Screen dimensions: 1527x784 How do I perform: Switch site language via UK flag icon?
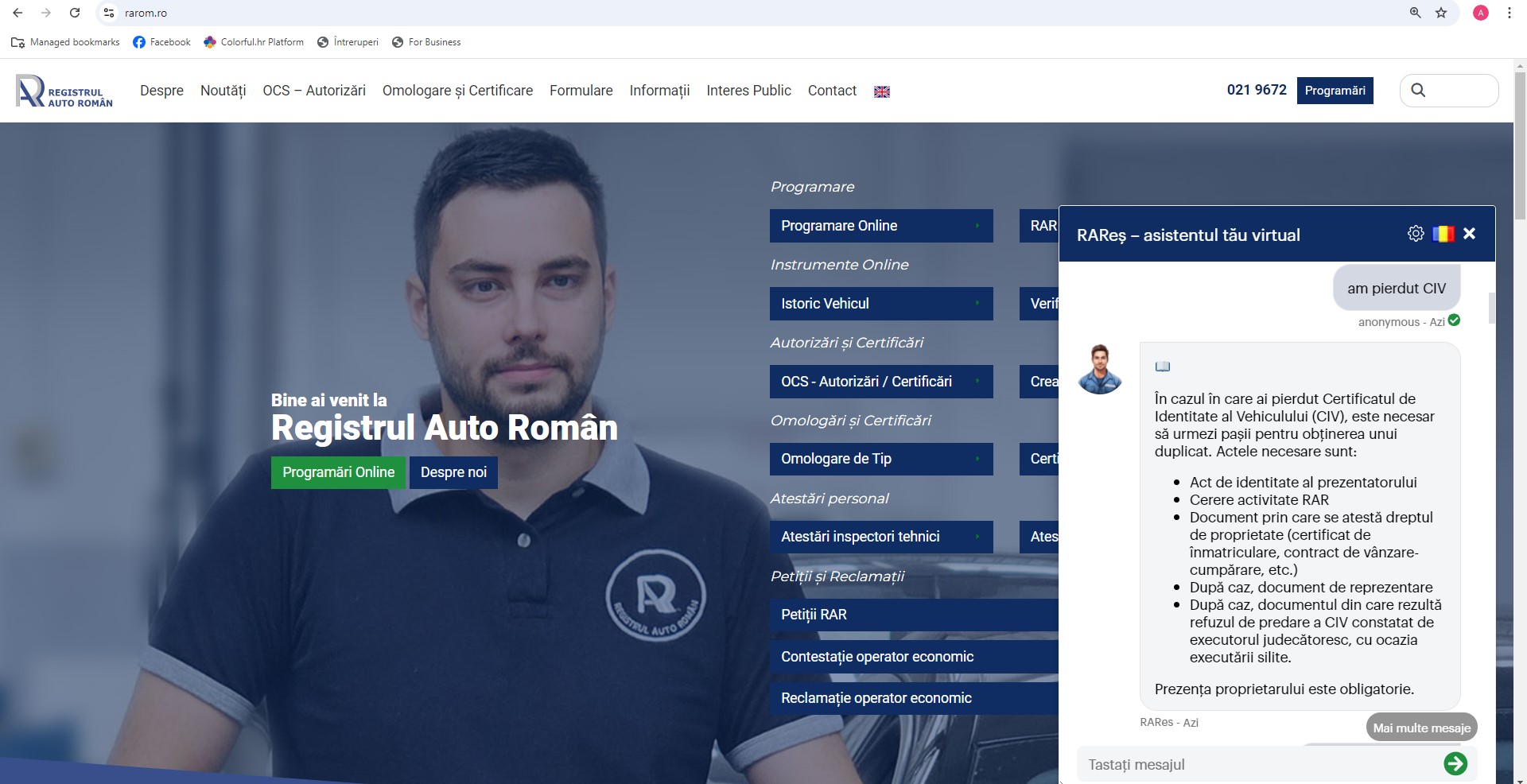881,91
